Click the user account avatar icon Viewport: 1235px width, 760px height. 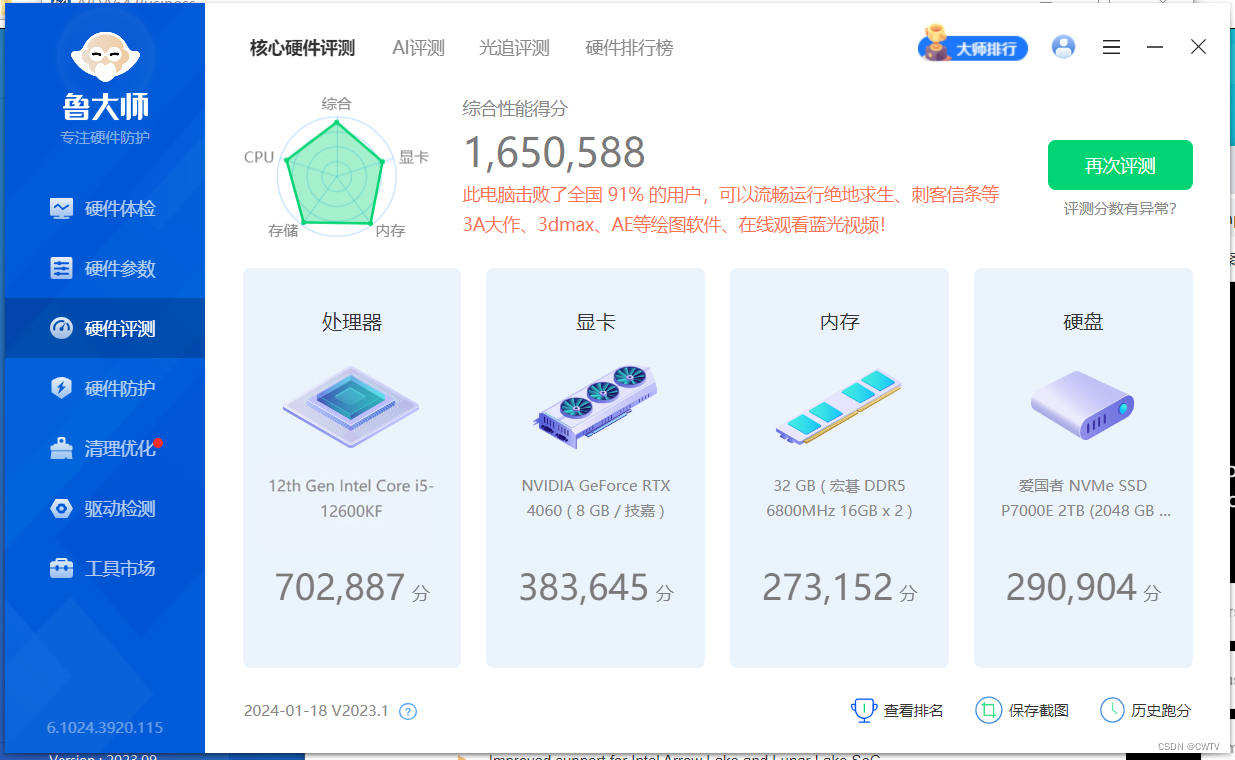click(x=1064, y=47)
